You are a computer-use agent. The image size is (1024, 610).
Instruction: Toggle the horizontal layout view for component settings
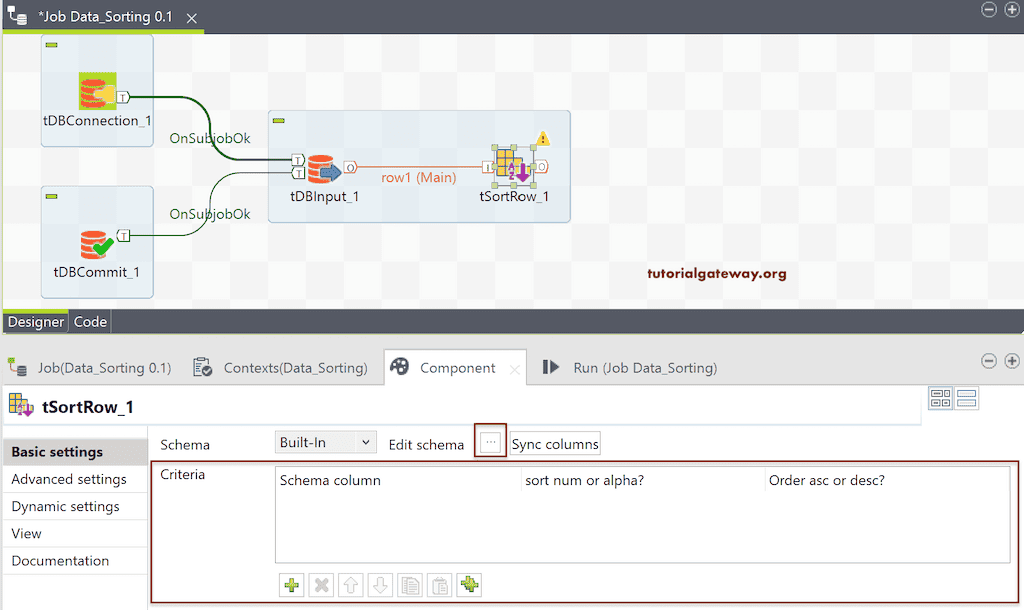coord(966,397)
